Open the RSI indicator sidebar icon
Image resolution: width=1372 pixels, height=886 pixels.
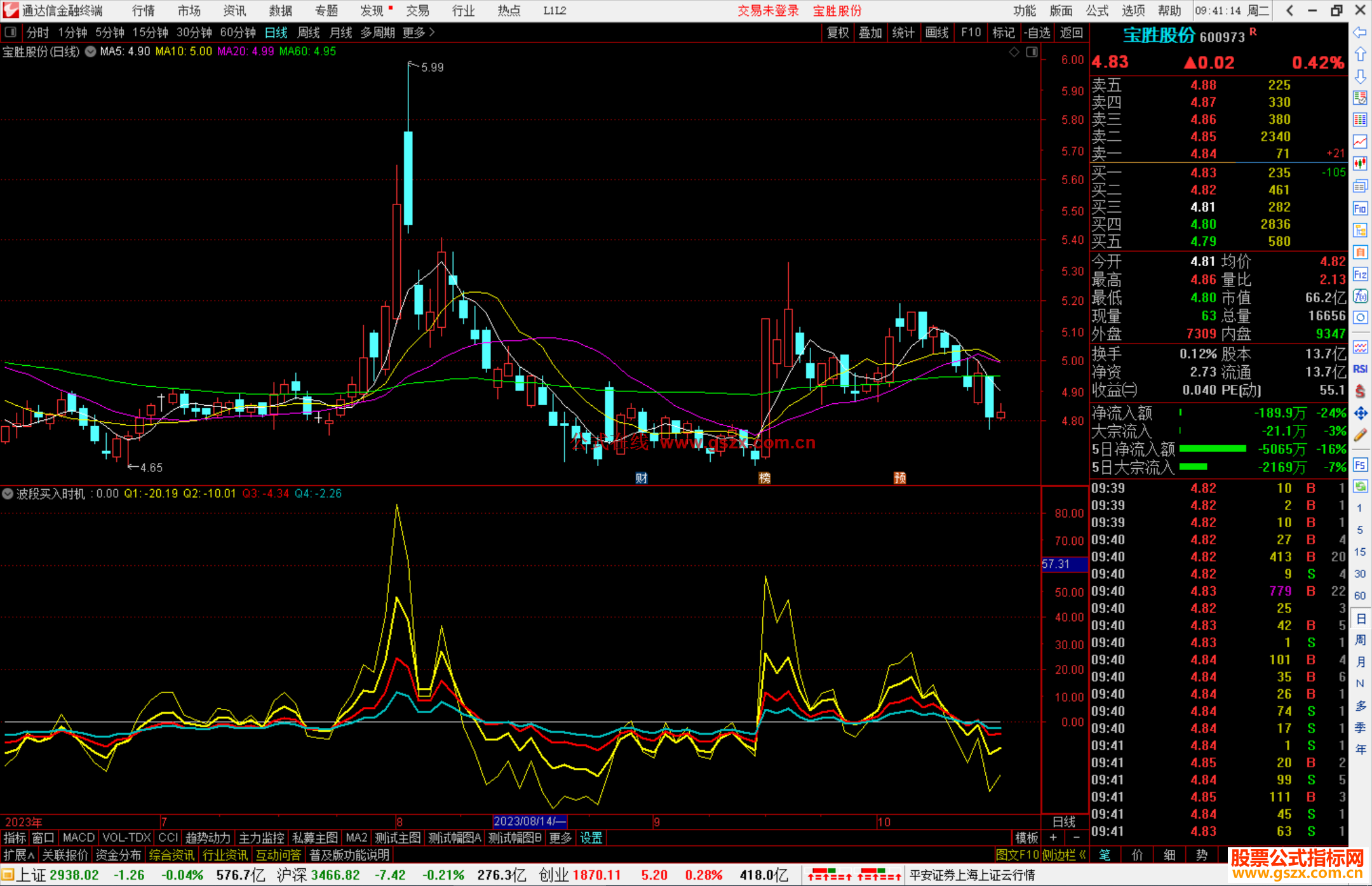1360,369
